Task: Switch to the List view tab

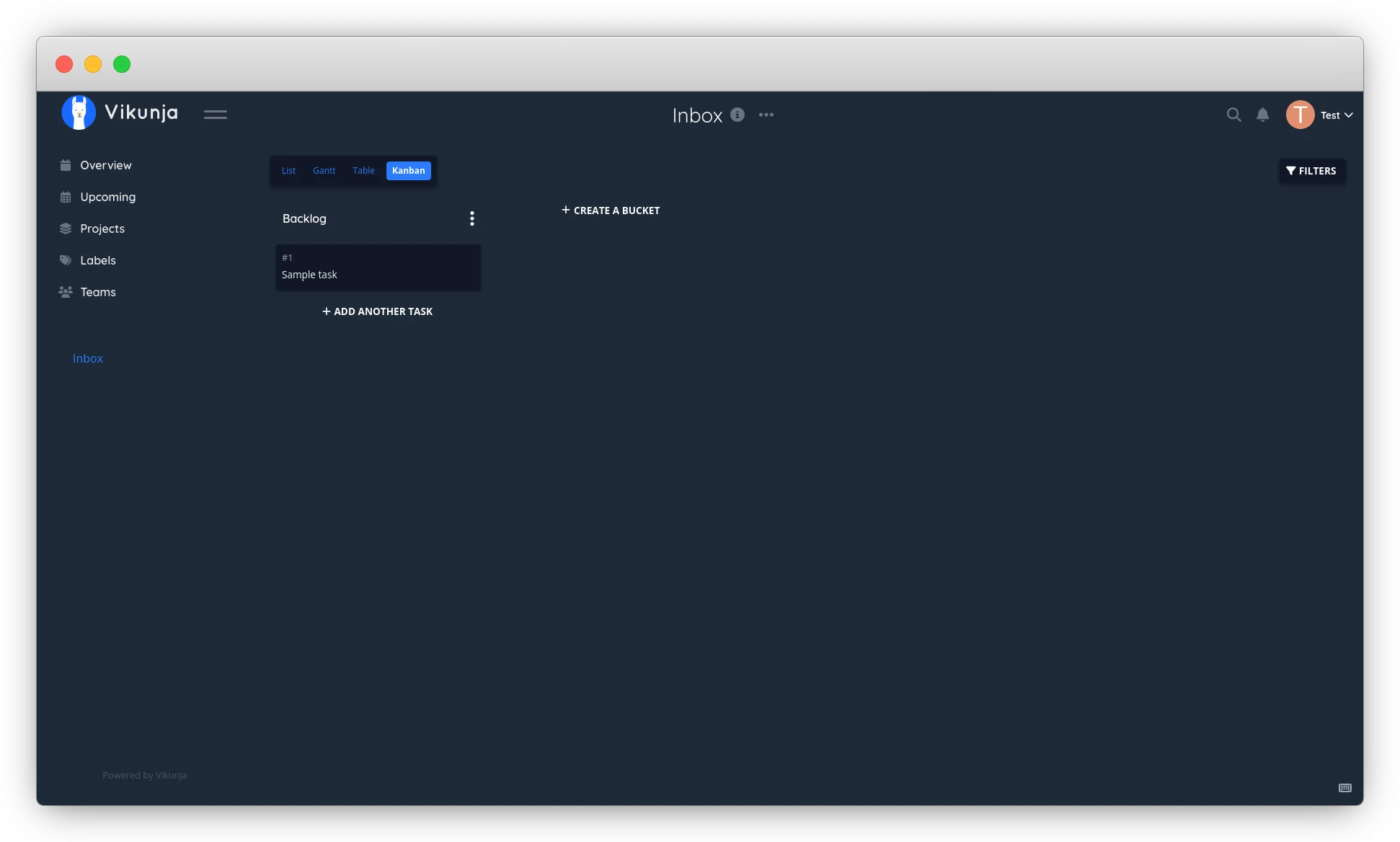Action: (x=288, y=171)
